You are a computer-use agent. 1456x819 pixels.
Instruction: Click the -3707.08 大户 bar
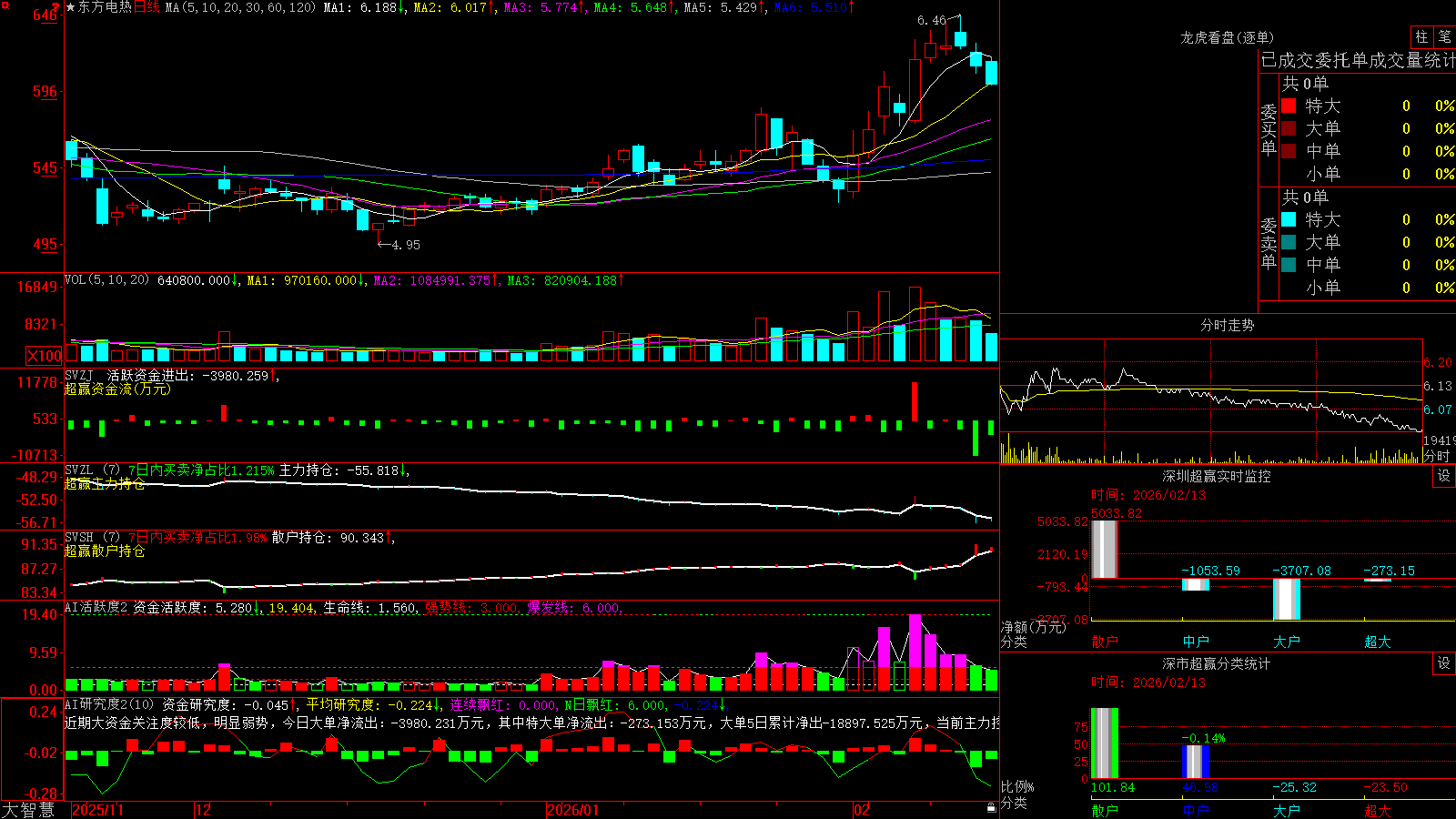[1287, 599]
